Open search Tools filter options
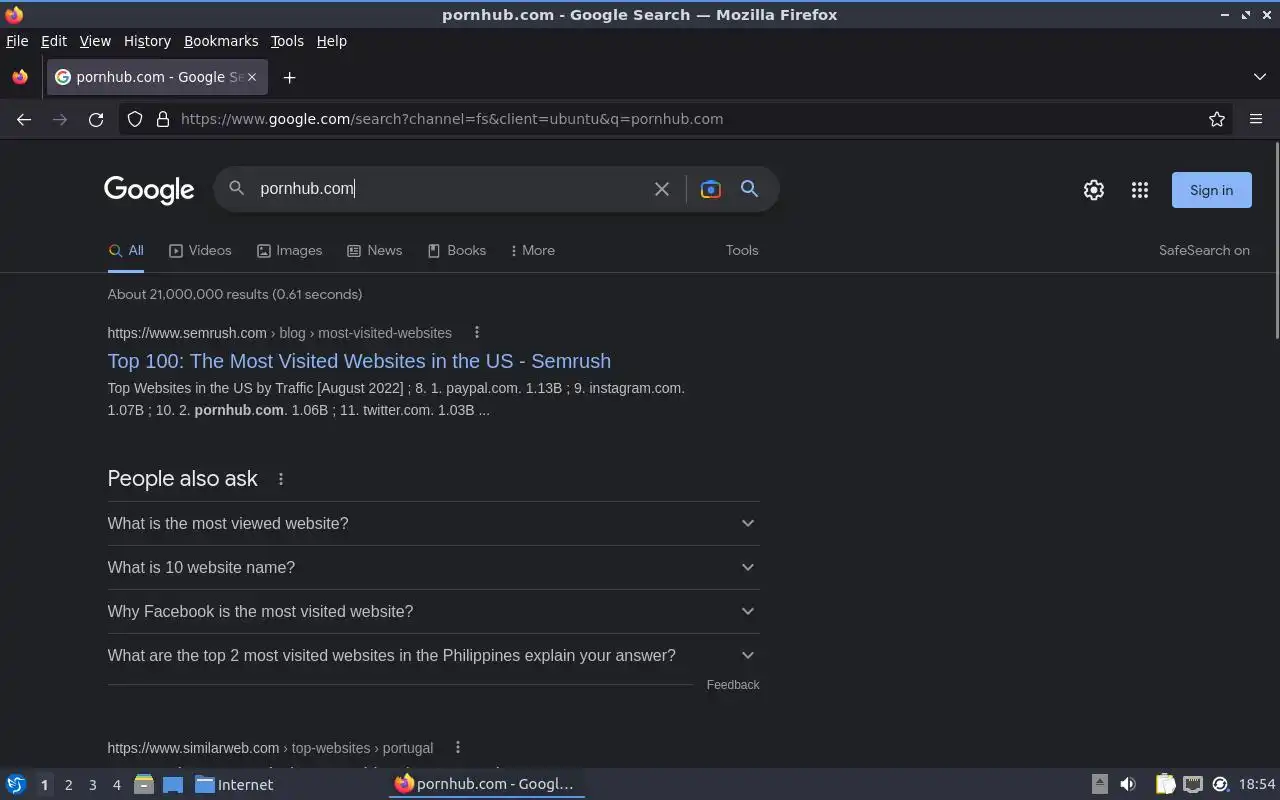 (x=742, y=251)
